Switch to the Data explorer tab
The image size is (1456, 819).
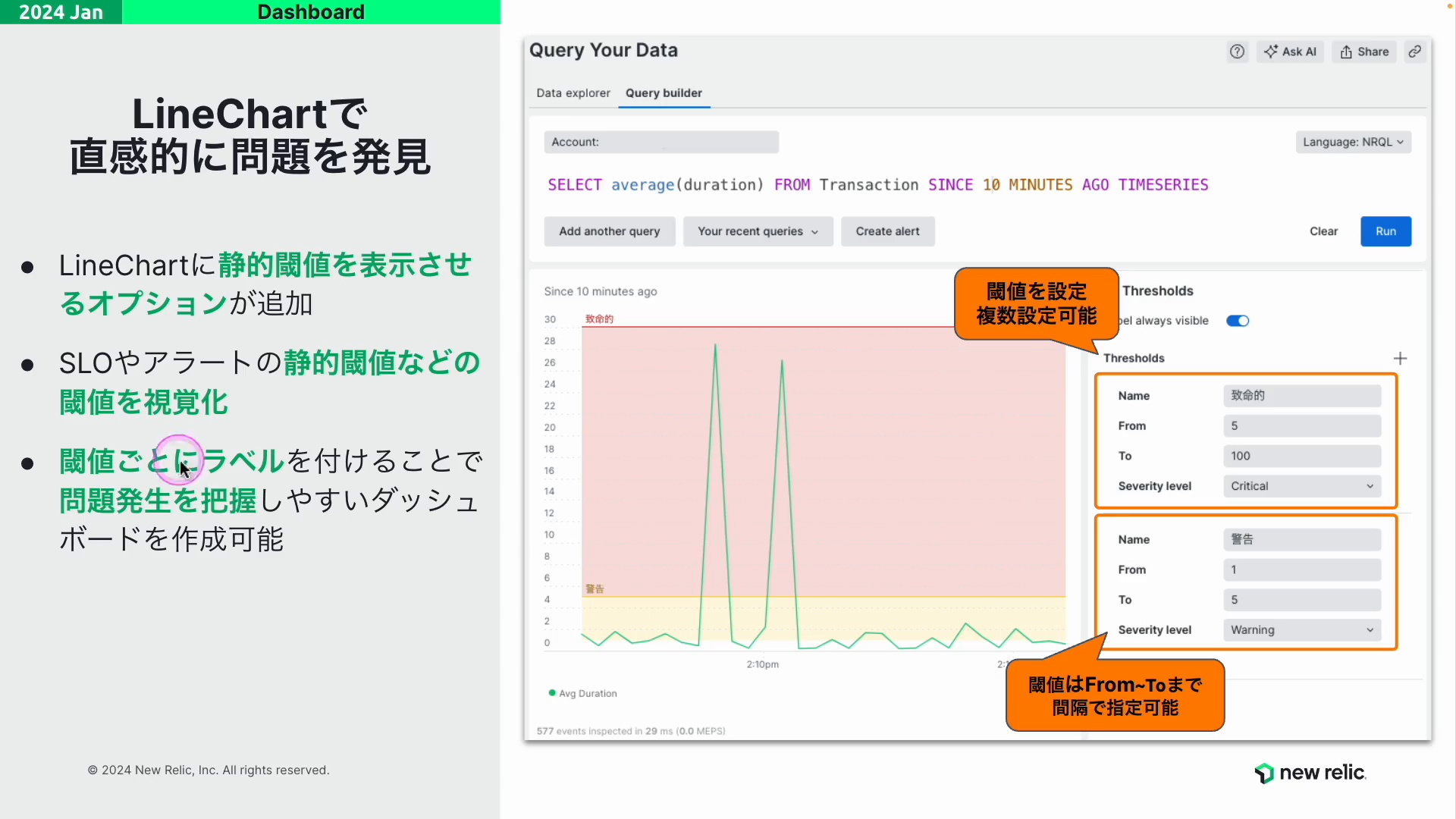coord(573,93)
